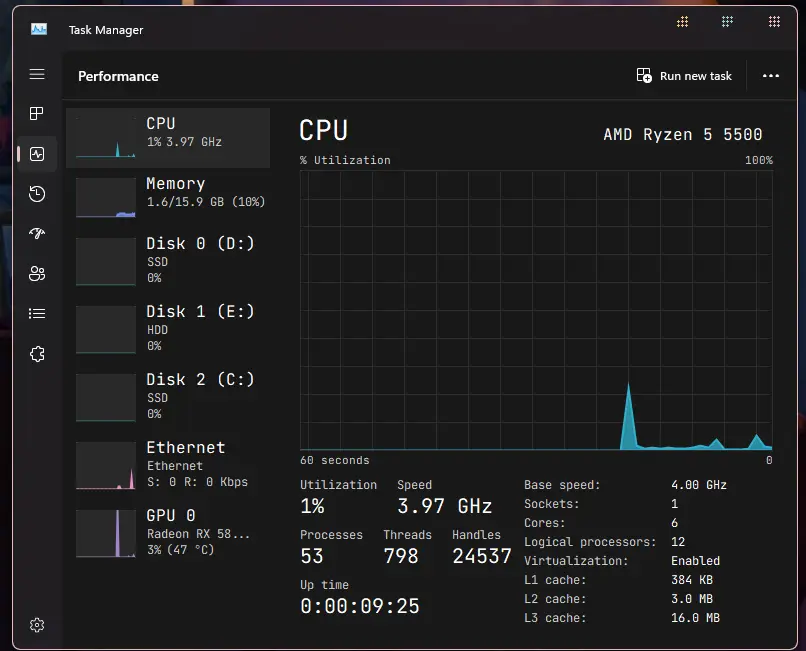The image size is (806, 651).
Task: Select Disk 2 (C:) resource
Action: 168,396
